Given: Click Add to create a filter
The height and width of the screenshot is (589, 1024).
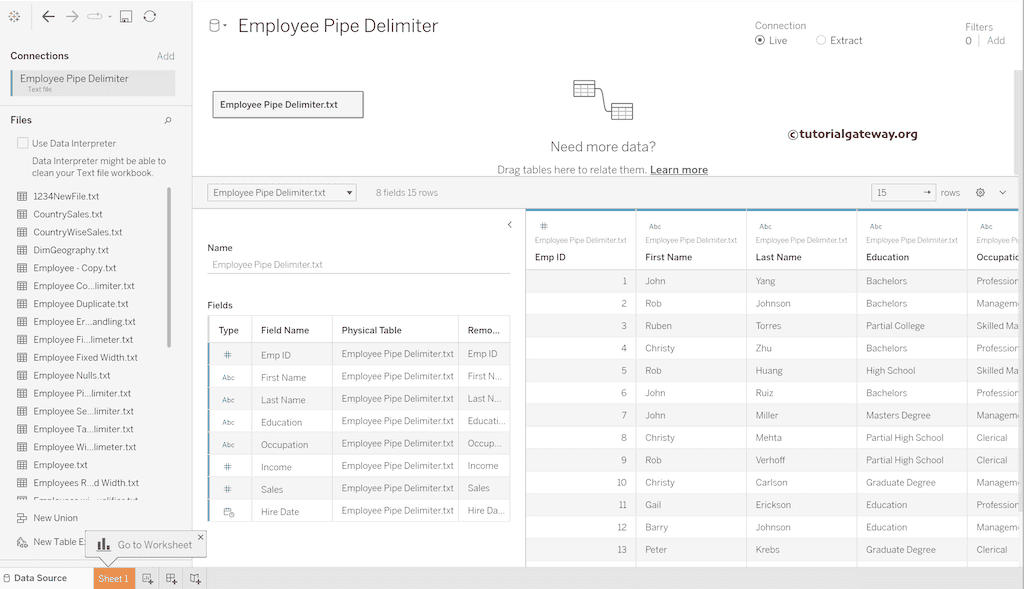Looking at the screenshot, I should point(996,40).
